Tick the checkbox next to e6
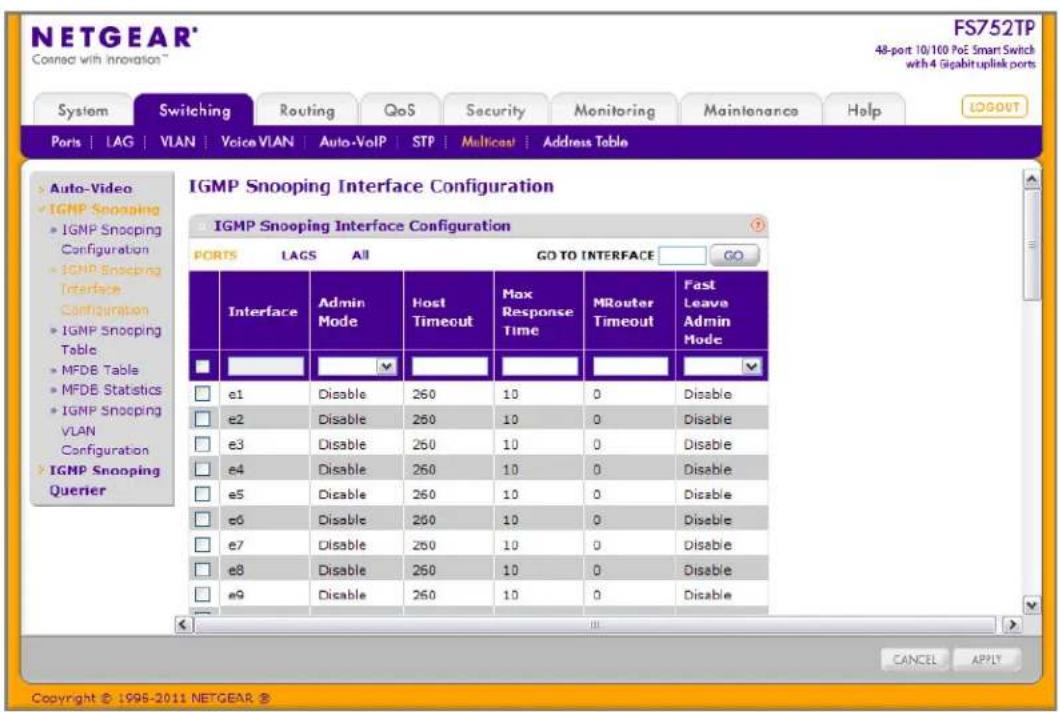1059x712 pixels. 203,519
